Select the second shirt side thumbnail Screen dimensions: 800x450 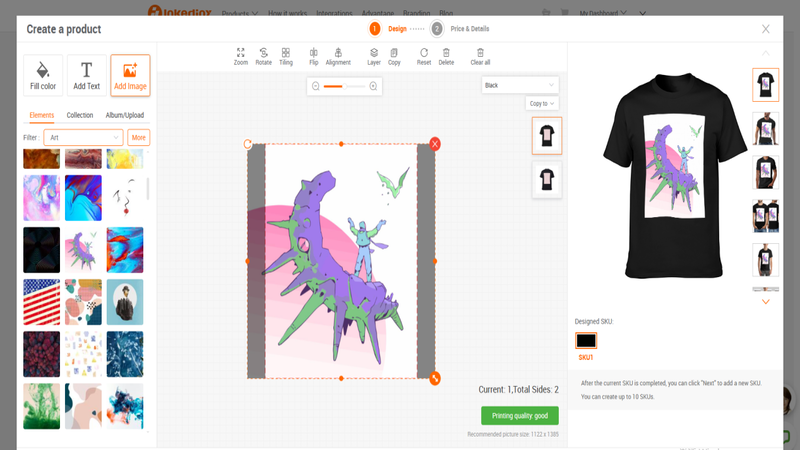click(x=547, y=180)
